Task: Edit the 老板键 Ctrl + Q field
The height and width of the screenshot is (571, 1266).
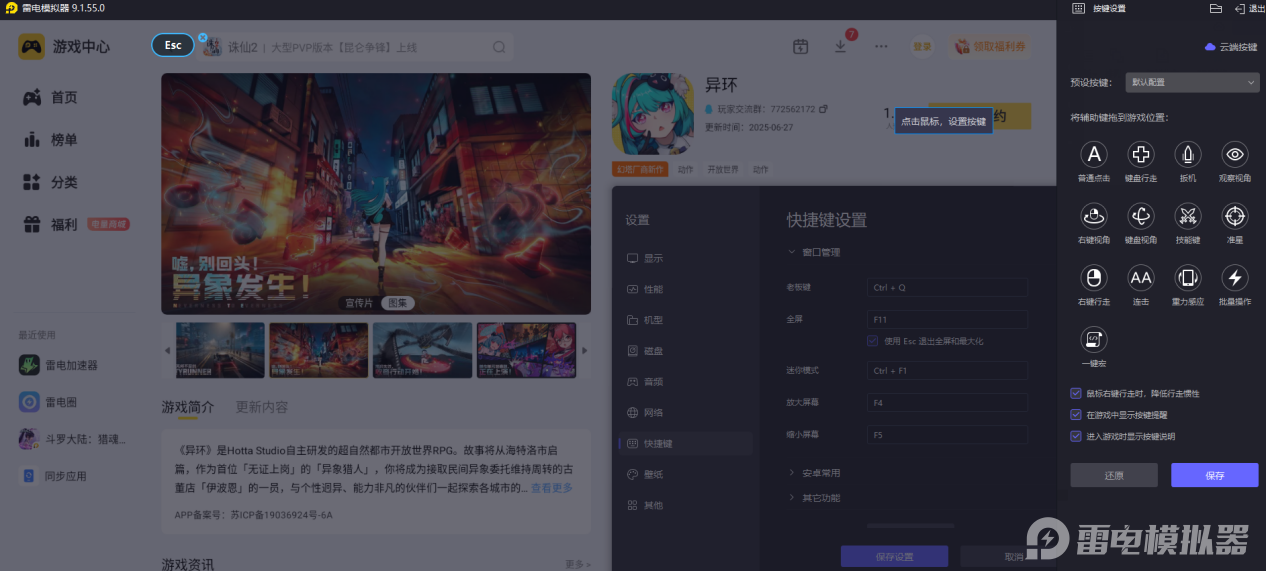Action: pos(947,288)
